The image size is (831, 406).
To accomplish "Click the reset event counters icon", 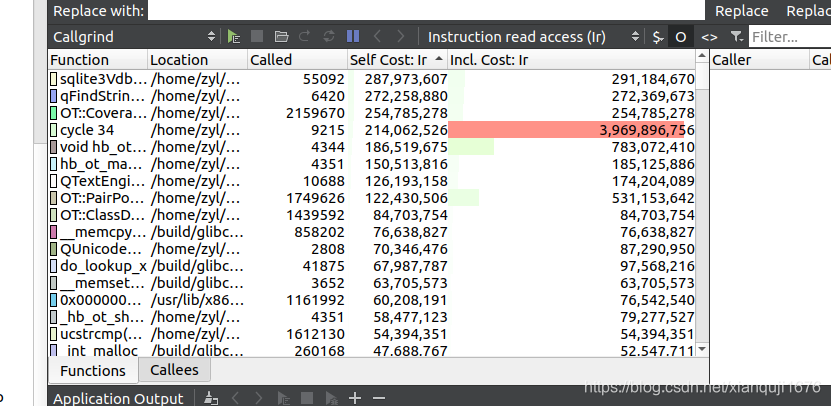I will 329,37.
